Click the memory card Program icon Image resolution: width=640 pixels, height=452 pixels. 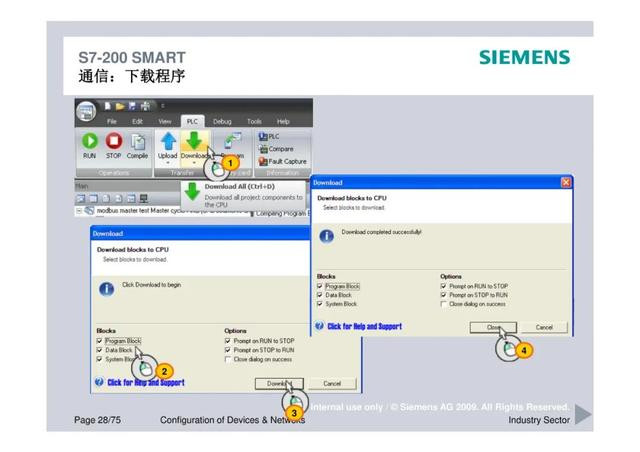(x=233, y=141)
